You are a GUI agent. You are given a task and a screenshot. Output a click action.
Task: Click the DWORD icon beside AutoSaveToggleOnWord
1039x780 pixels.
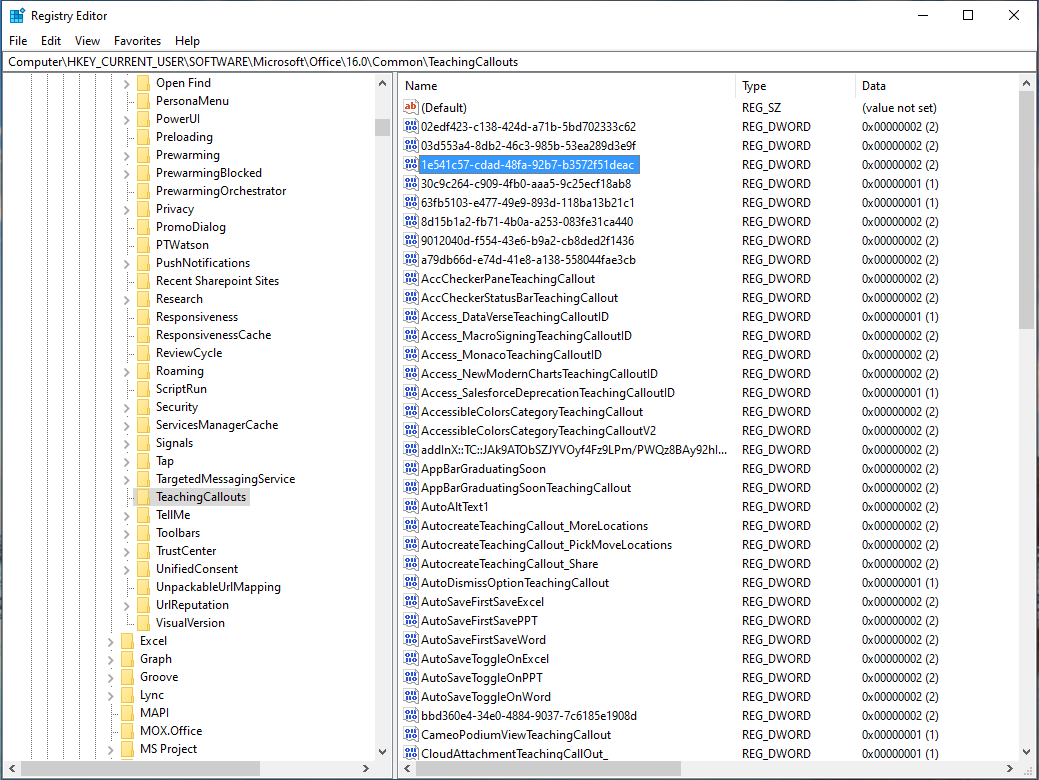(x=411, y=696)
